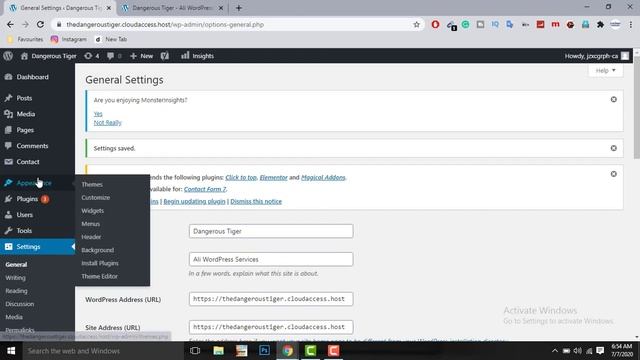Open Pages in the sidebar

(x=25, y=130)
